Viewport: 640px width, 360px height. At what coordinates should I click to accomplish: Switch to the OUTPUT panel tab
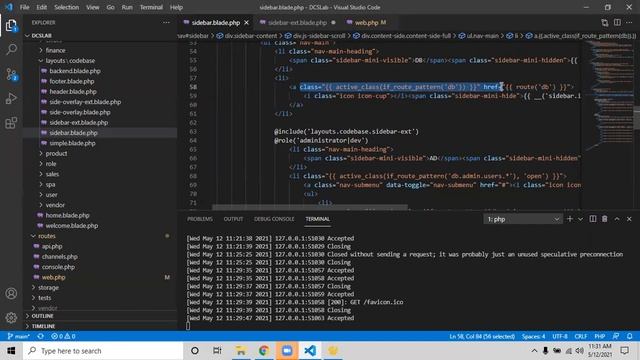coord(233,219)
